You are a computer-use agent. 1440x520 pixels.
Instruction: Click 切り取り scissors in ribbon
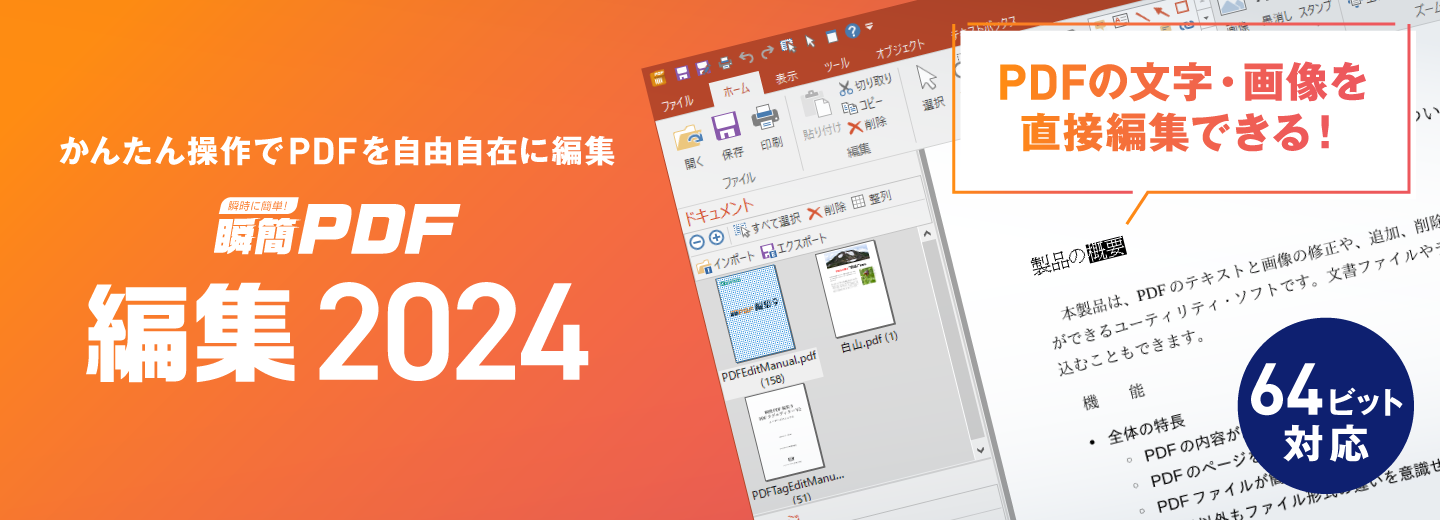pyautogui.click(x=866, y=86)
